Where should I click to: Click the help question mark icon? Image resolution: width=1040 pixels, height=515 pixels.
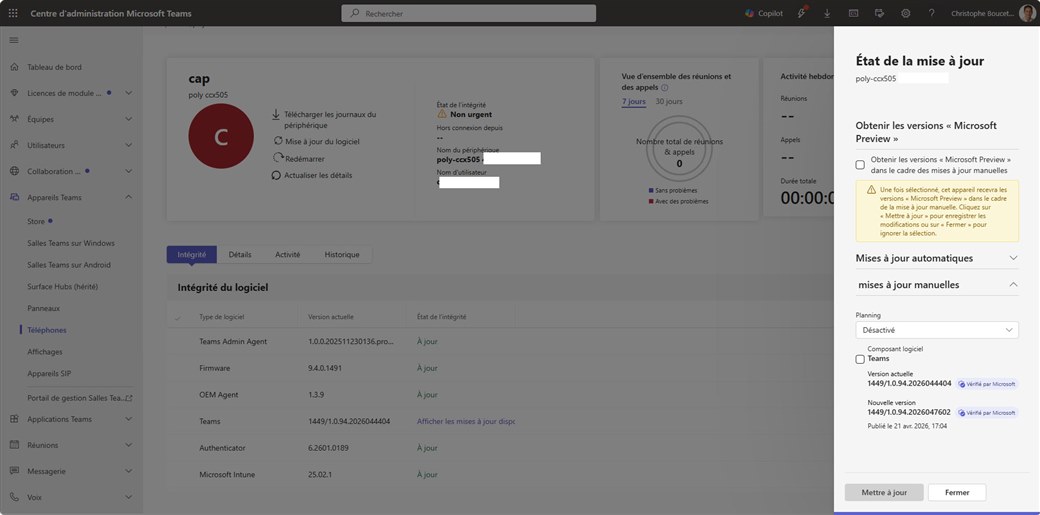click(931, 13)
